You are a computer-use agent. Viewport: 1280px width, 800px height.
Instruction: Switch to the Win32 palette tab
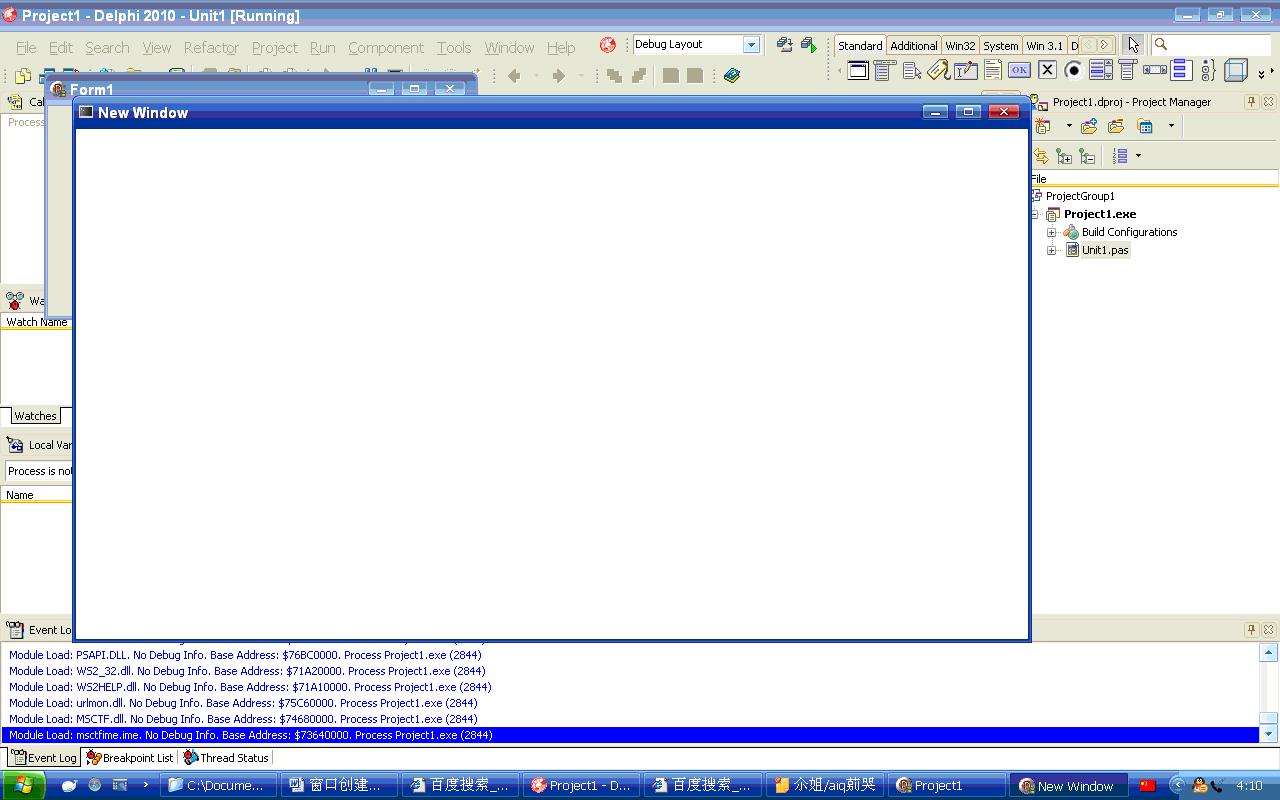(x=960, y=46)
